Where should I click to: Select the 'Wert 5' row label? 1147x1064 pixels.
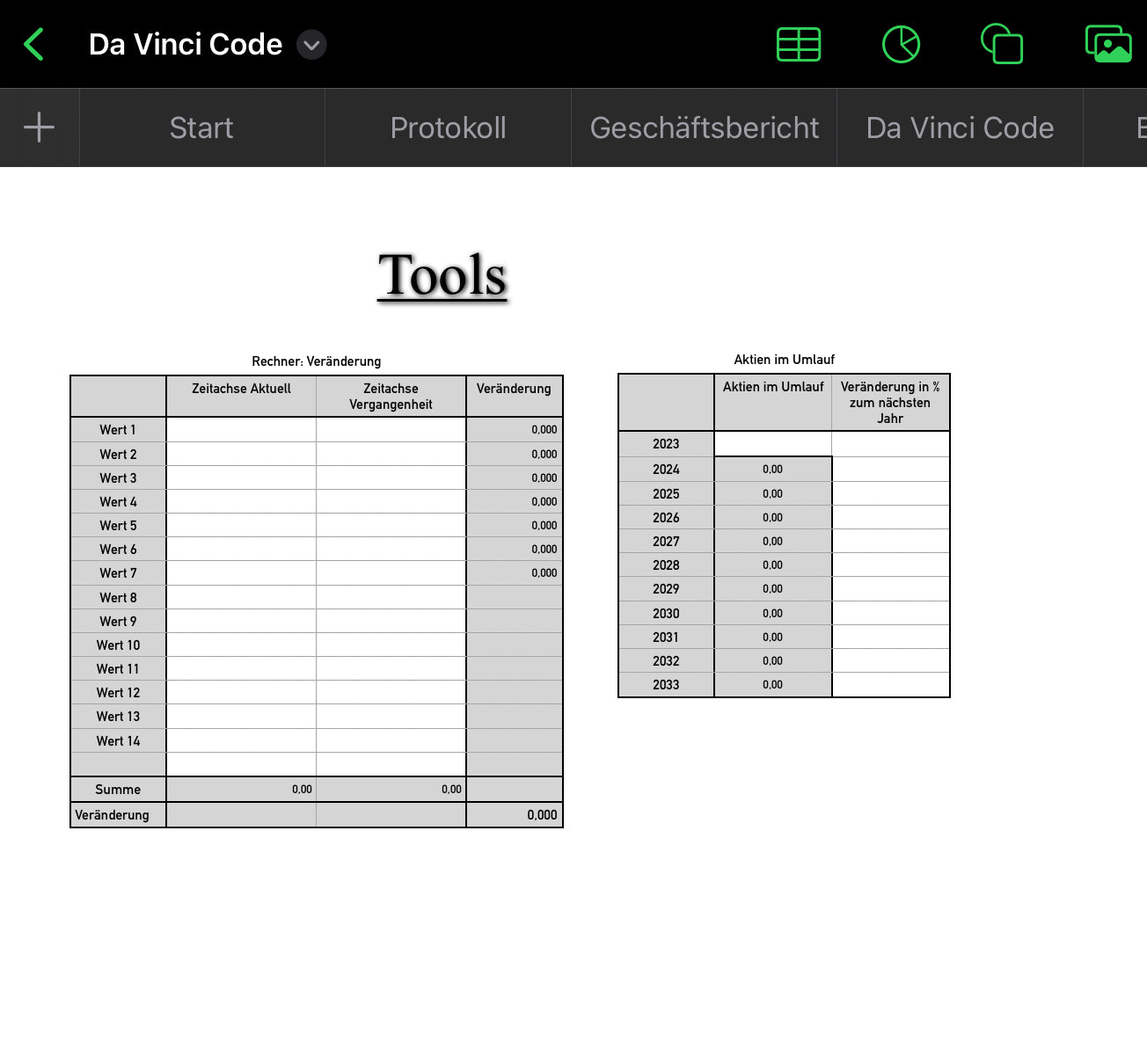118,526
